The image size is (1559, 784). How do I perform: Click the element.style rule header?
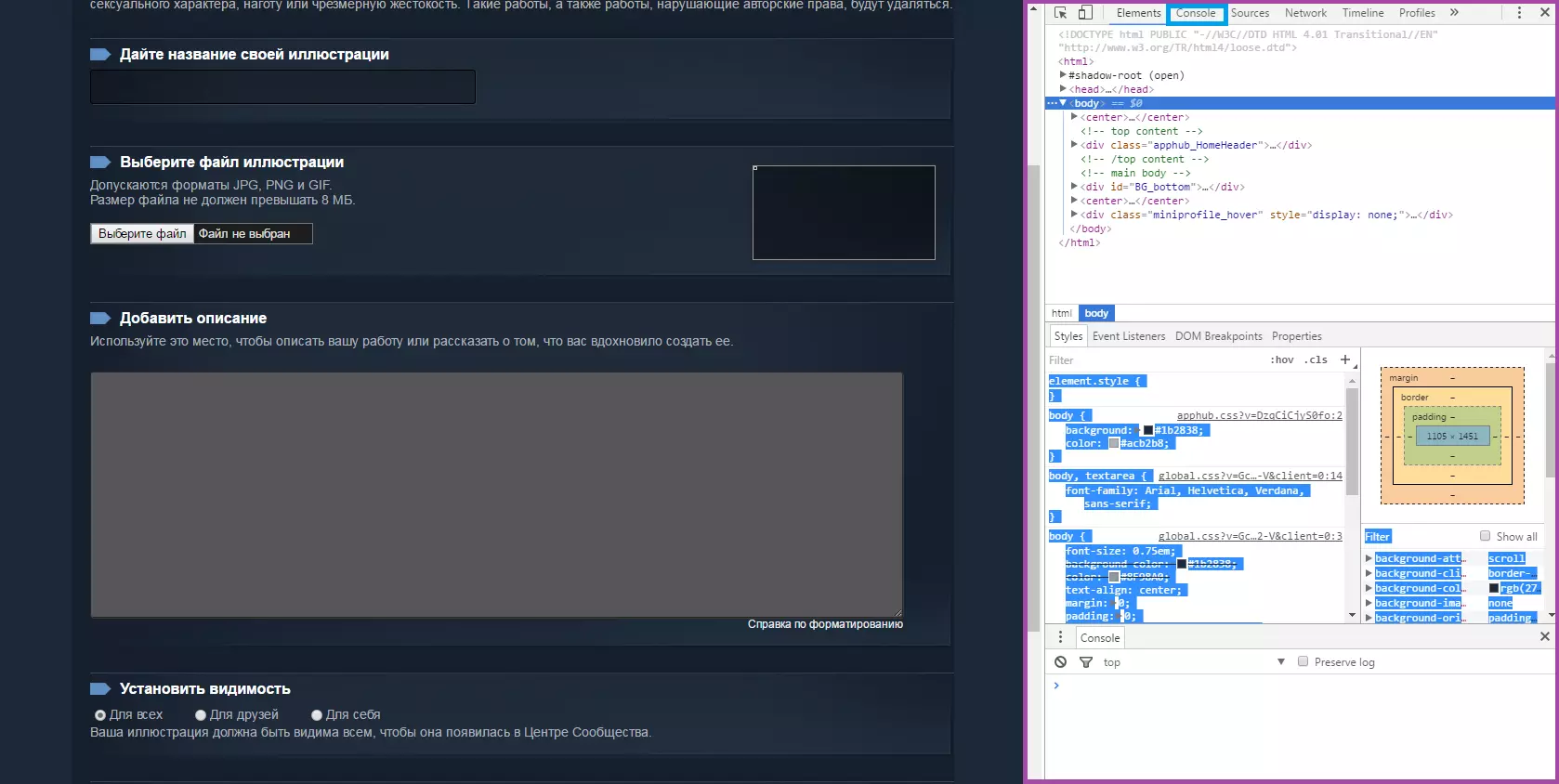pos(1096,381)
